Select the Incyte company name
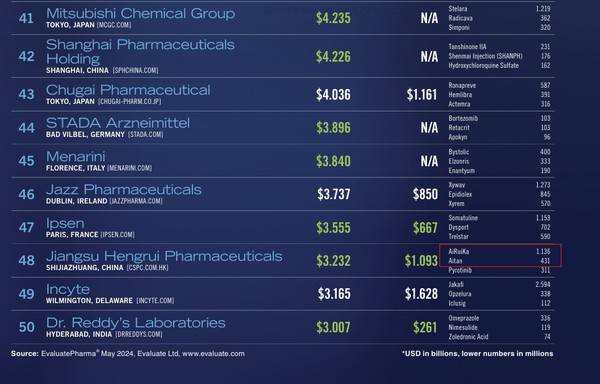 [x=68, y=290]
